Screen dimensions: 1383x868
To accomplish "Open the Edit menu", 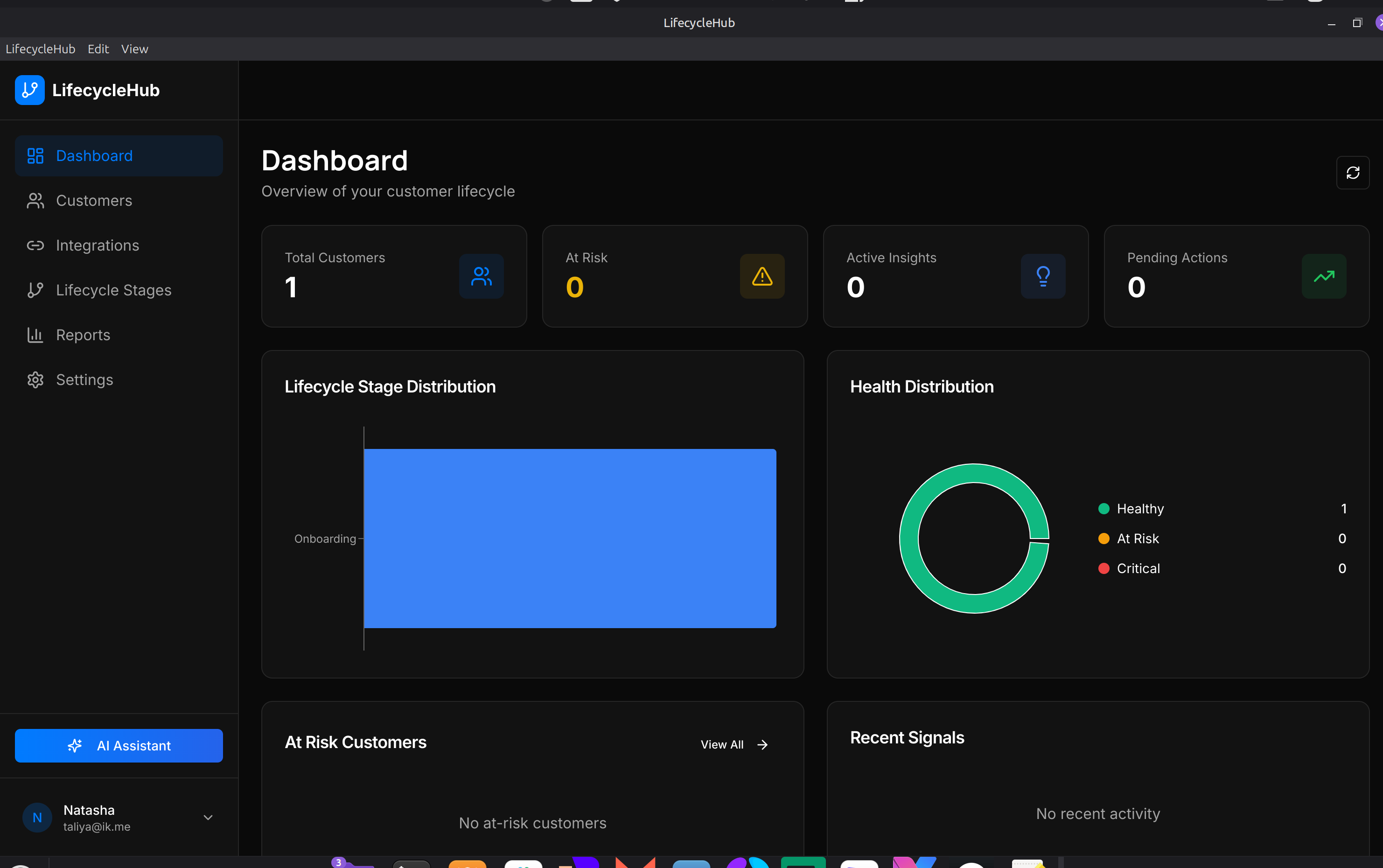I will coord(98,49).
